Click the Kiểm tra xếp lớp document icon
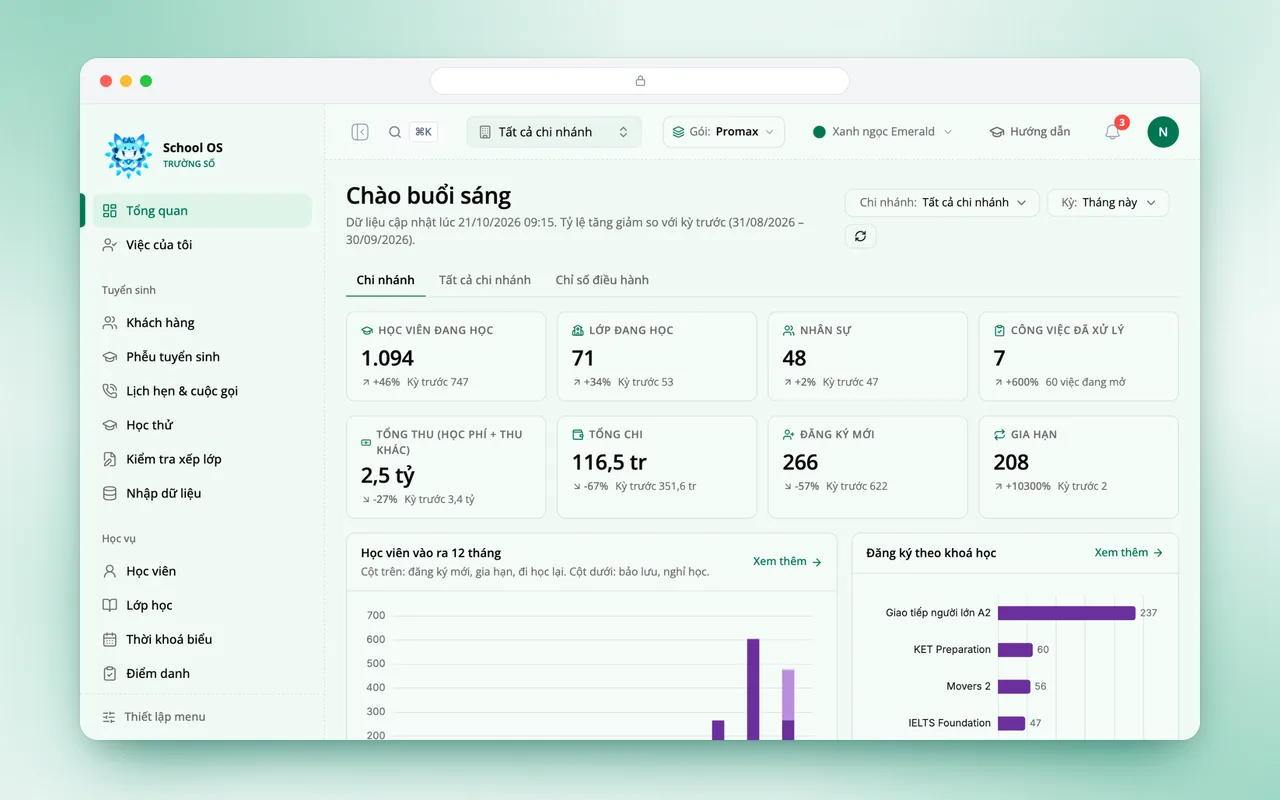The height and width of the screenshot is (800, 1280). [110, 459]
